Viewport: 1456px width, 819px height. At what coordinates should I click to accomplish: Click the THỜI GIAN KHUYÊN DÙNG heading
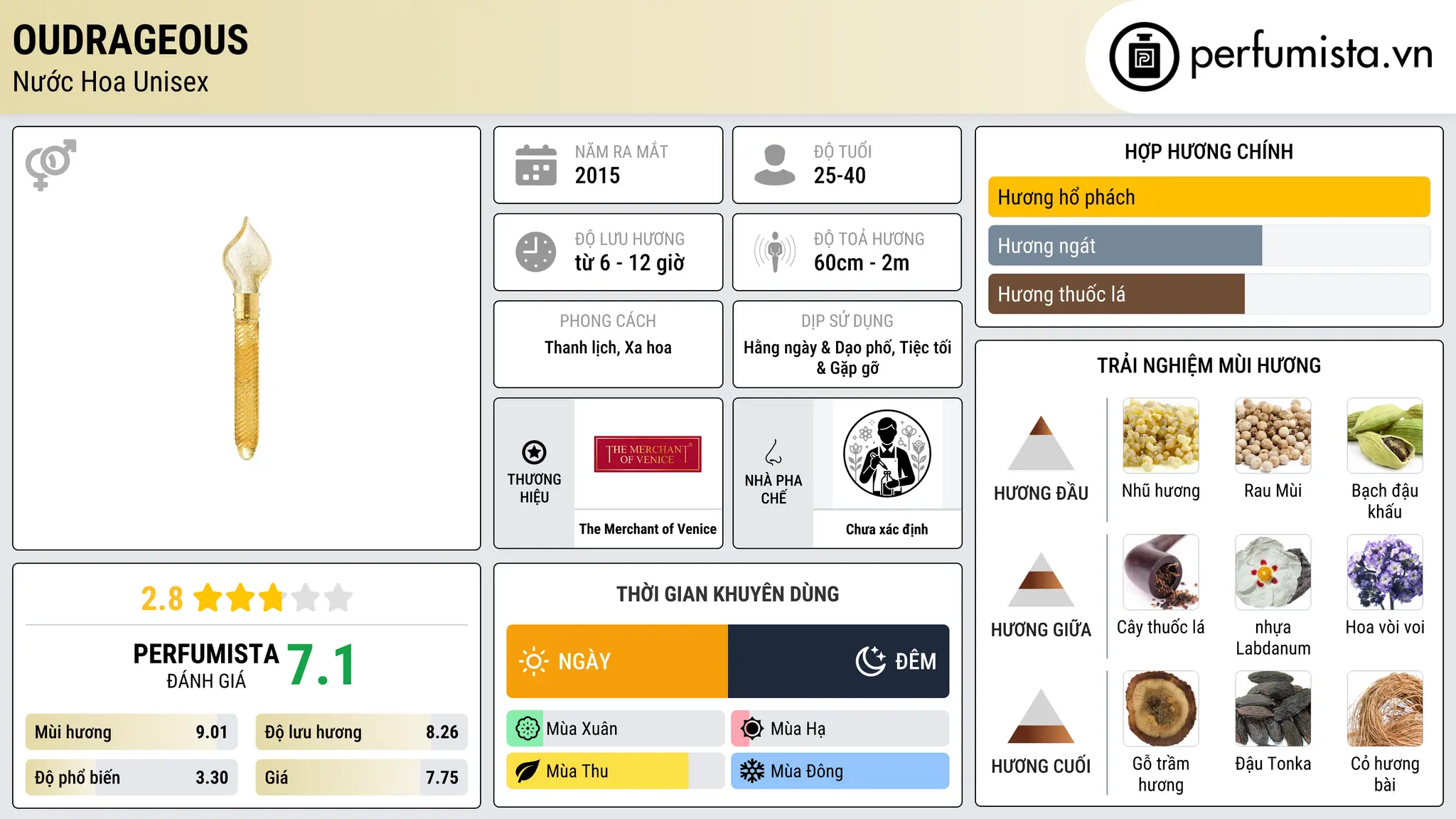point(728,594)
